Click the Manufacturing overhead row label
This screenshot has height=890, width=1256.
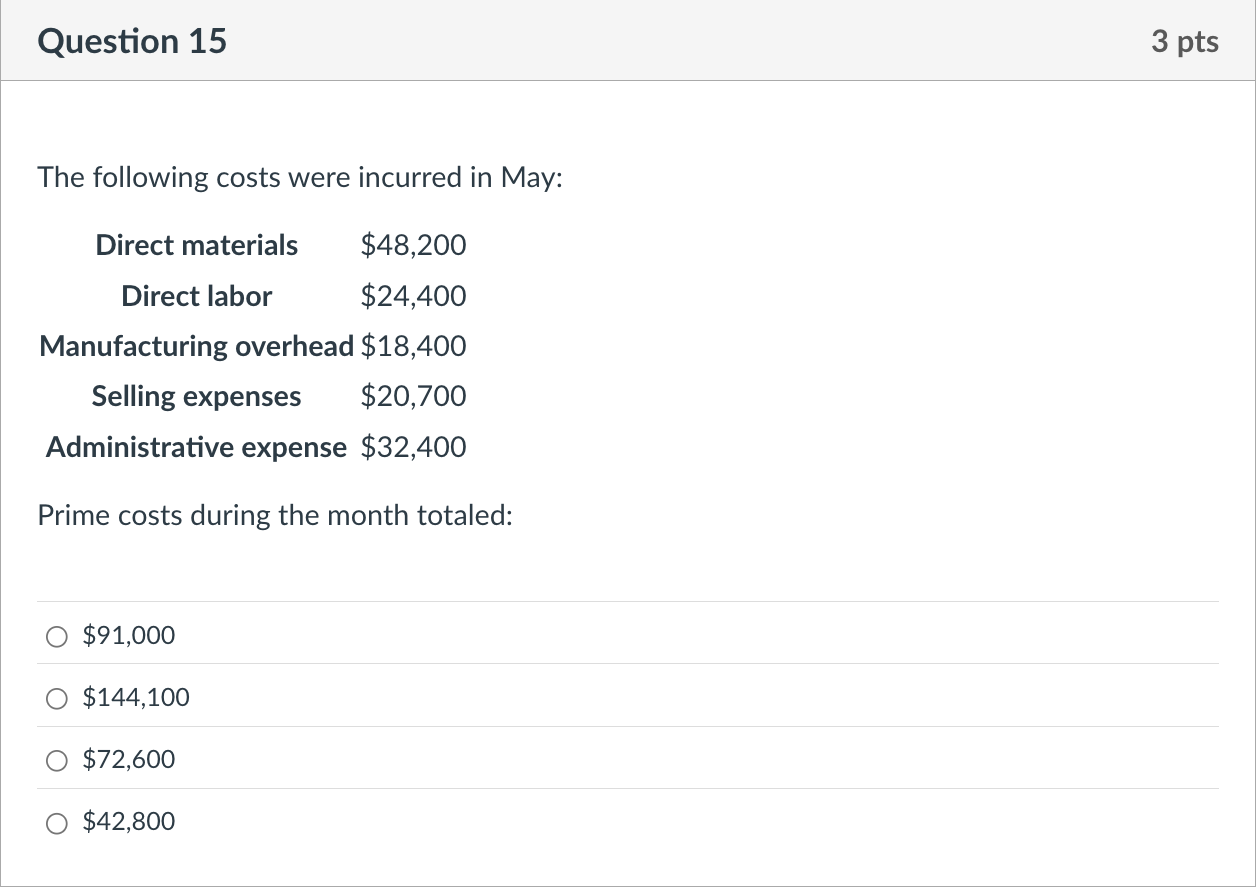(196, 346)
